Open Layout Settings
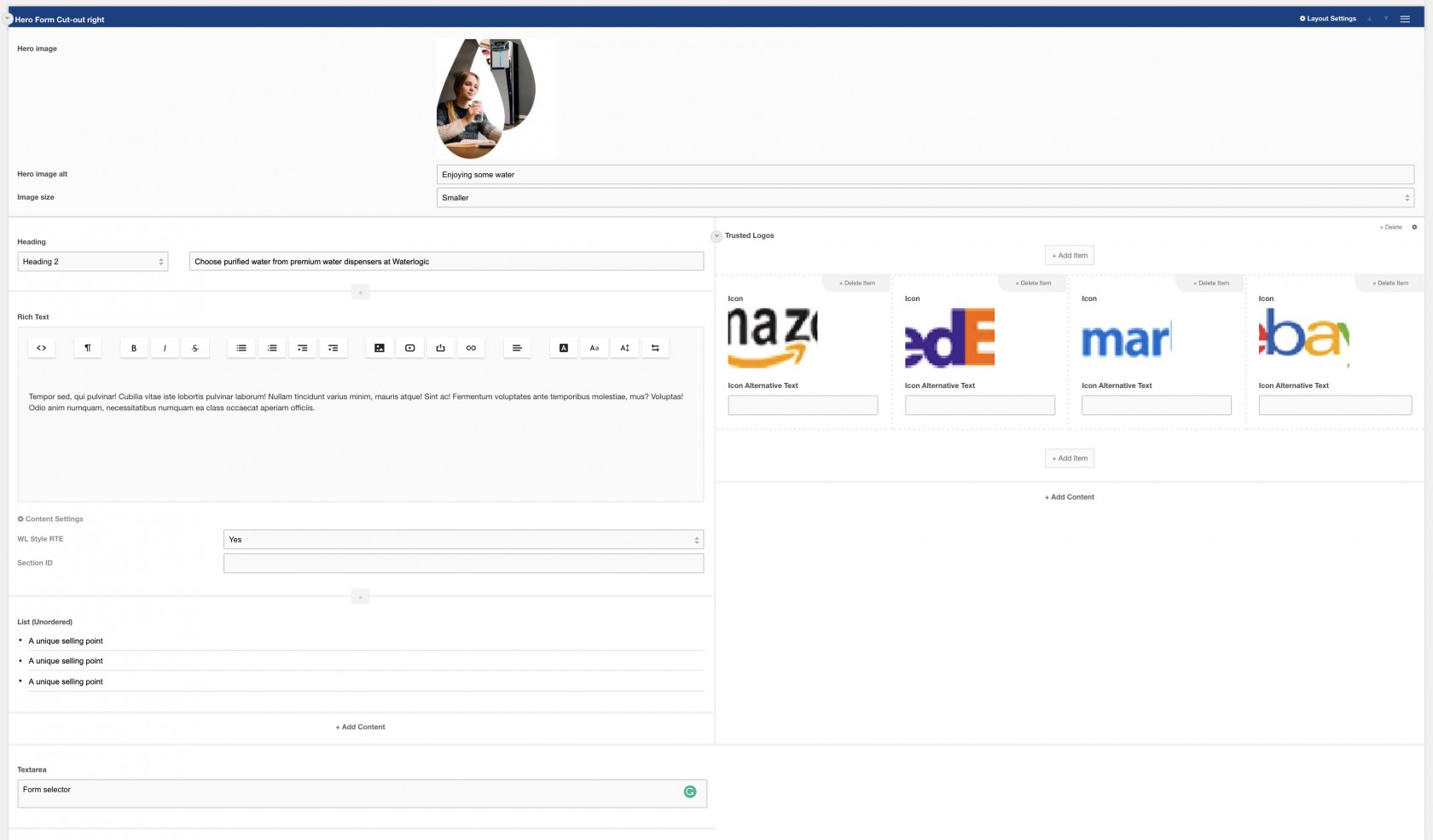1433x840 pixels. pos(1328,19)
